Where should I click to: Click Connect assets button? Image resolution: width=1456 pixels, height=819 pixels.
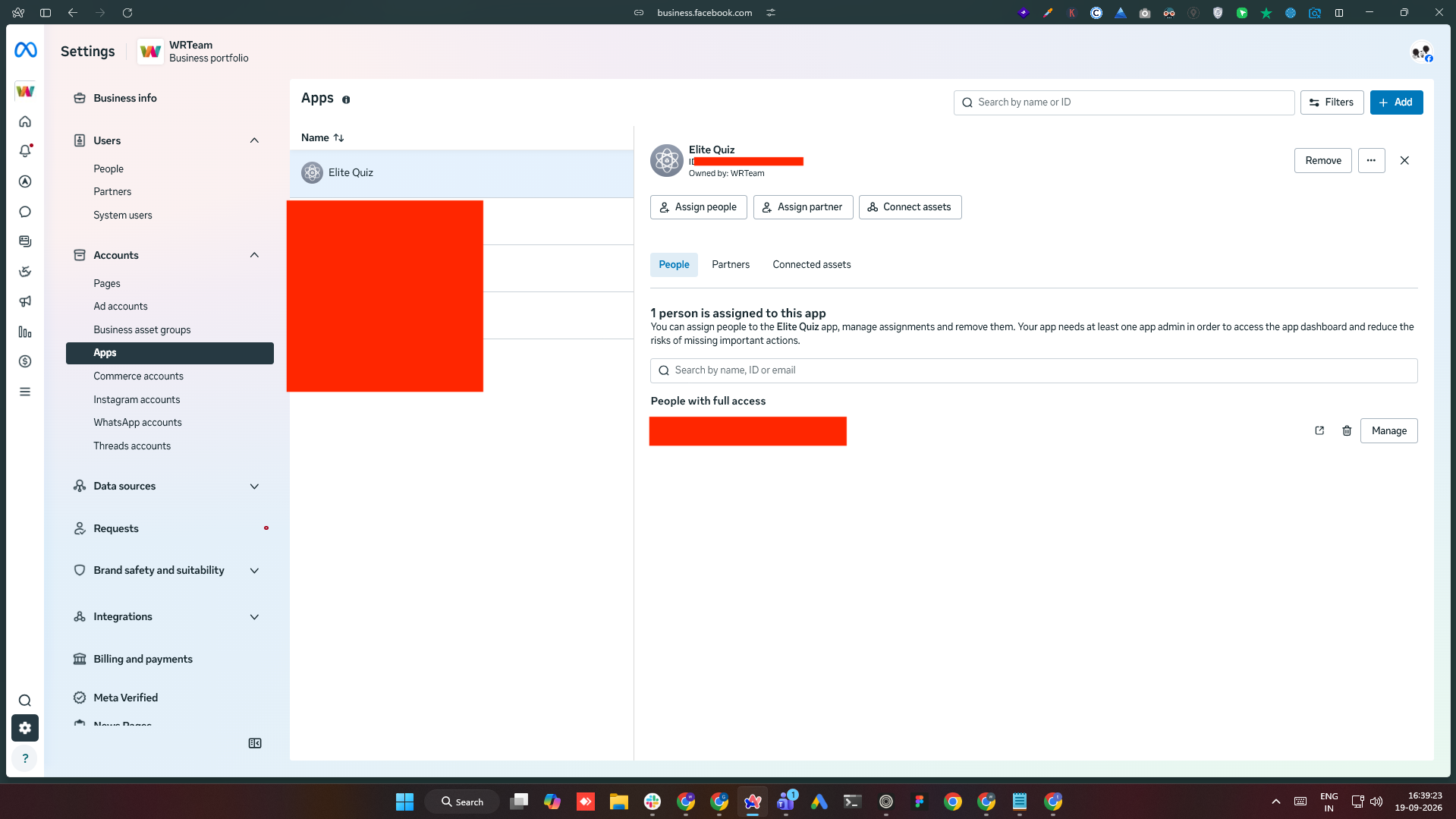[910, 206]
